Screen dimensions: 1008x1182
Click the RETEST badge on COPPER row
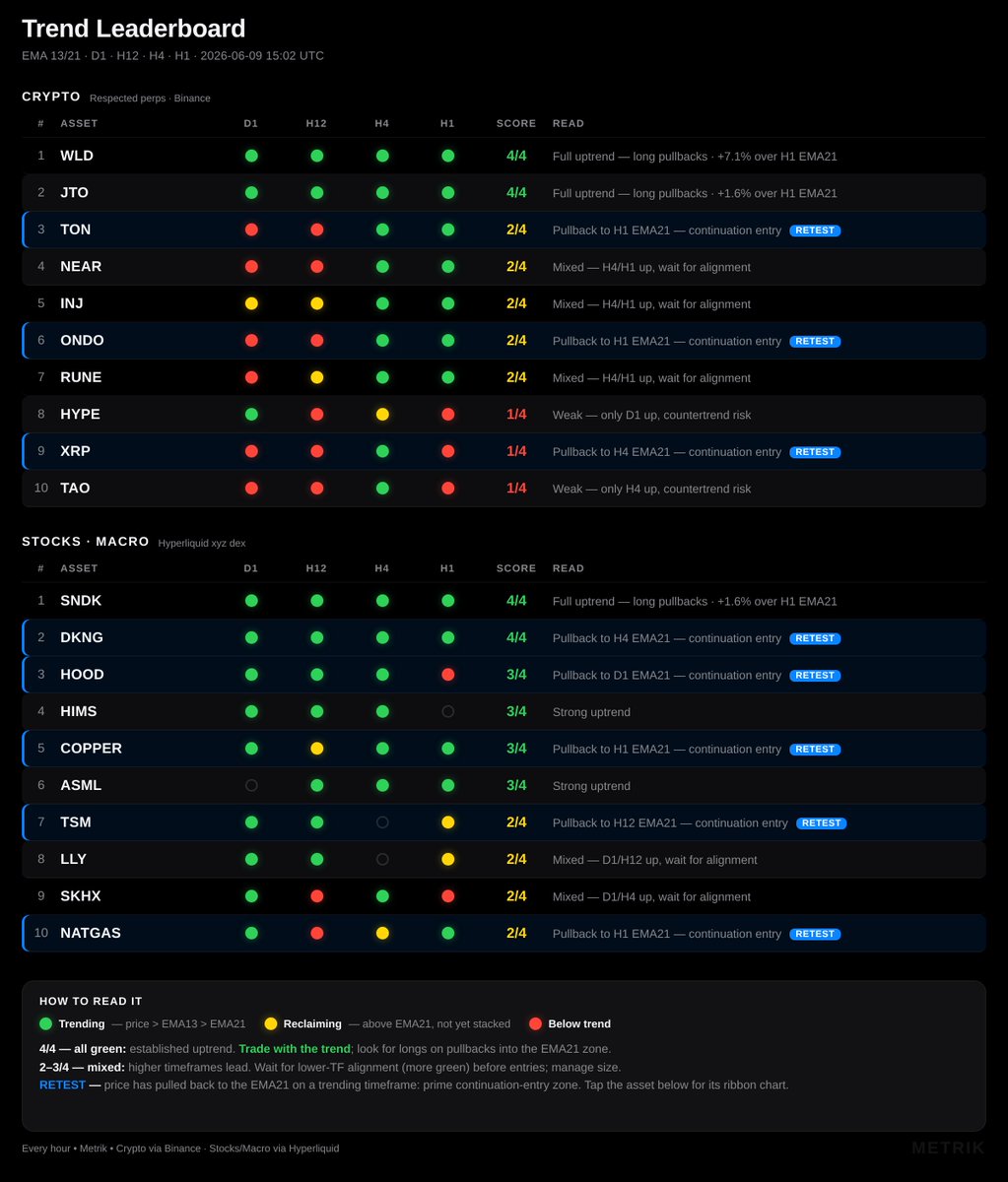[815, 750]
